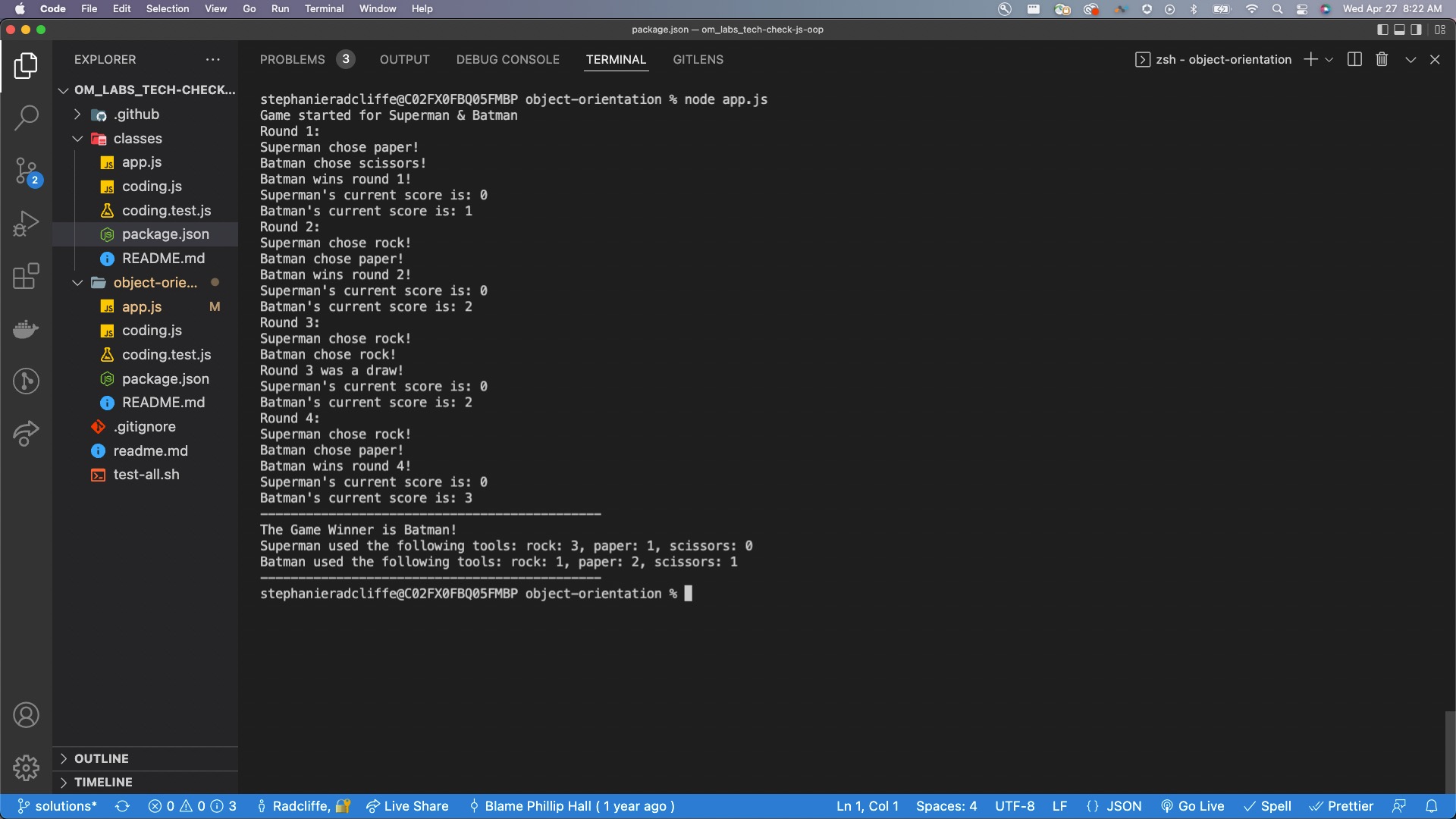Click Spaces: 4 indentation setting
The image size is (1456, 819).
pos(946,806)
